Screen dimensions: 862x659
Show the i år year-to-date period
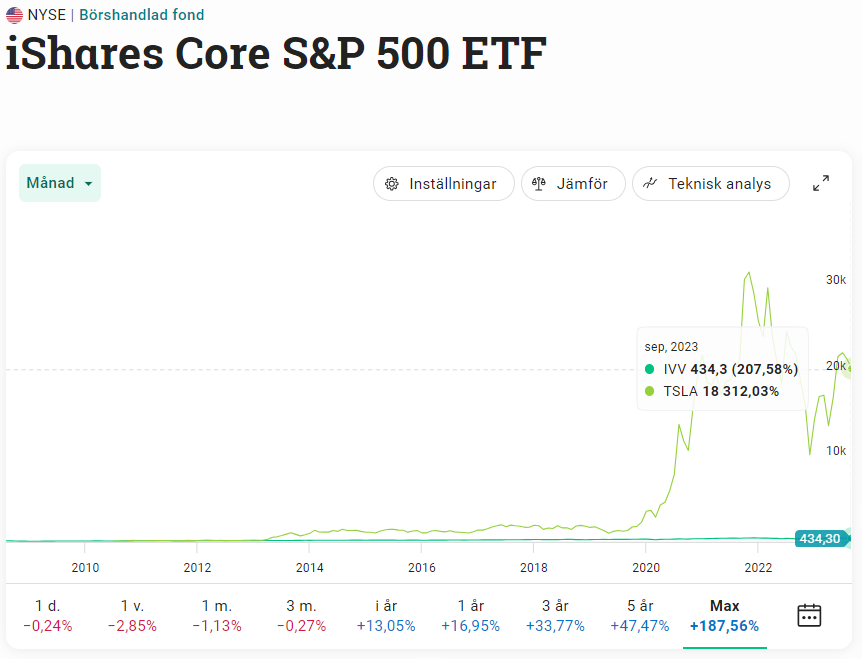(x=385, y=615)
